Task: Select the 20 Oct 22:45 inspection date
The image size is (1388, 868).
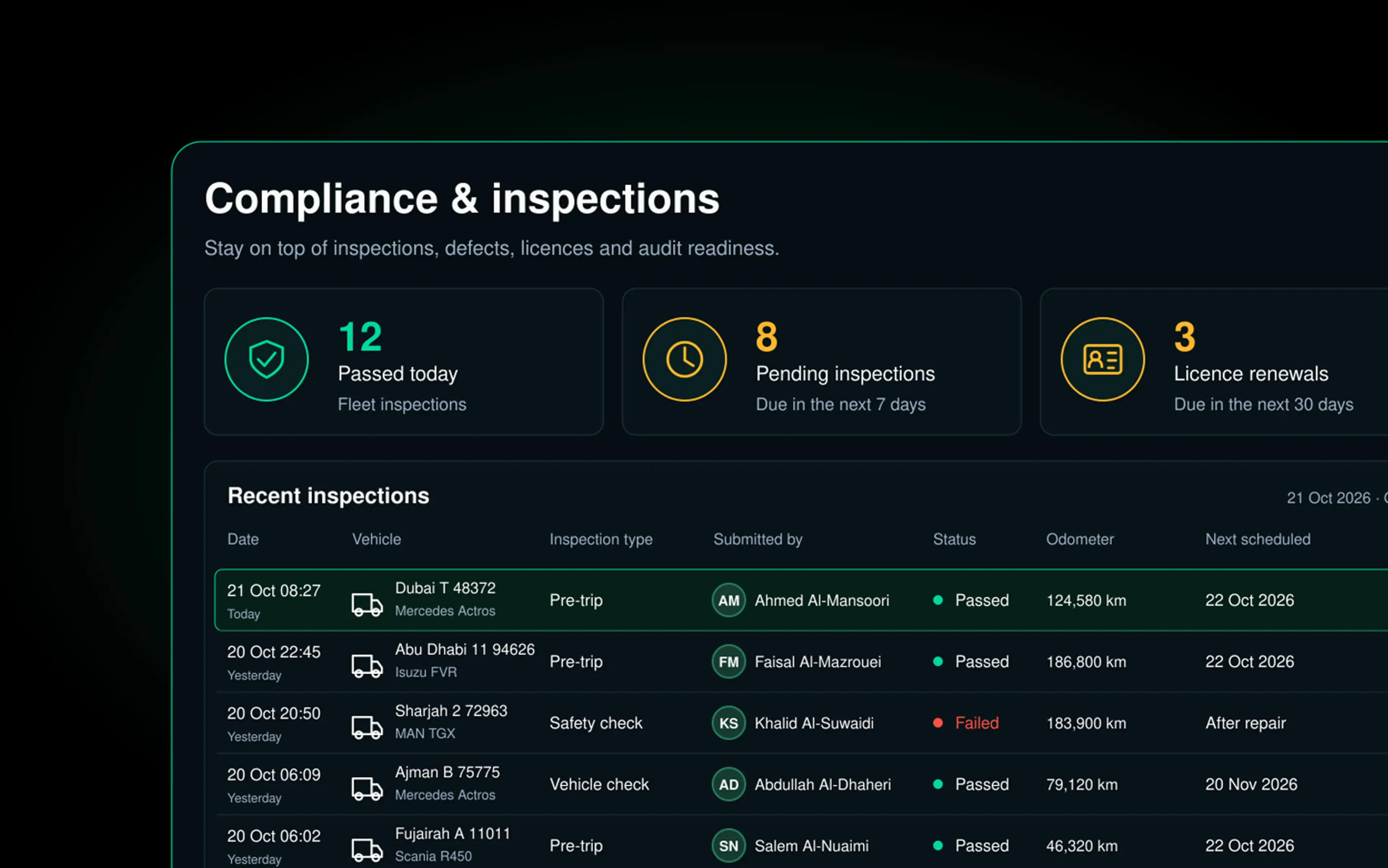Action: [274, 652]
